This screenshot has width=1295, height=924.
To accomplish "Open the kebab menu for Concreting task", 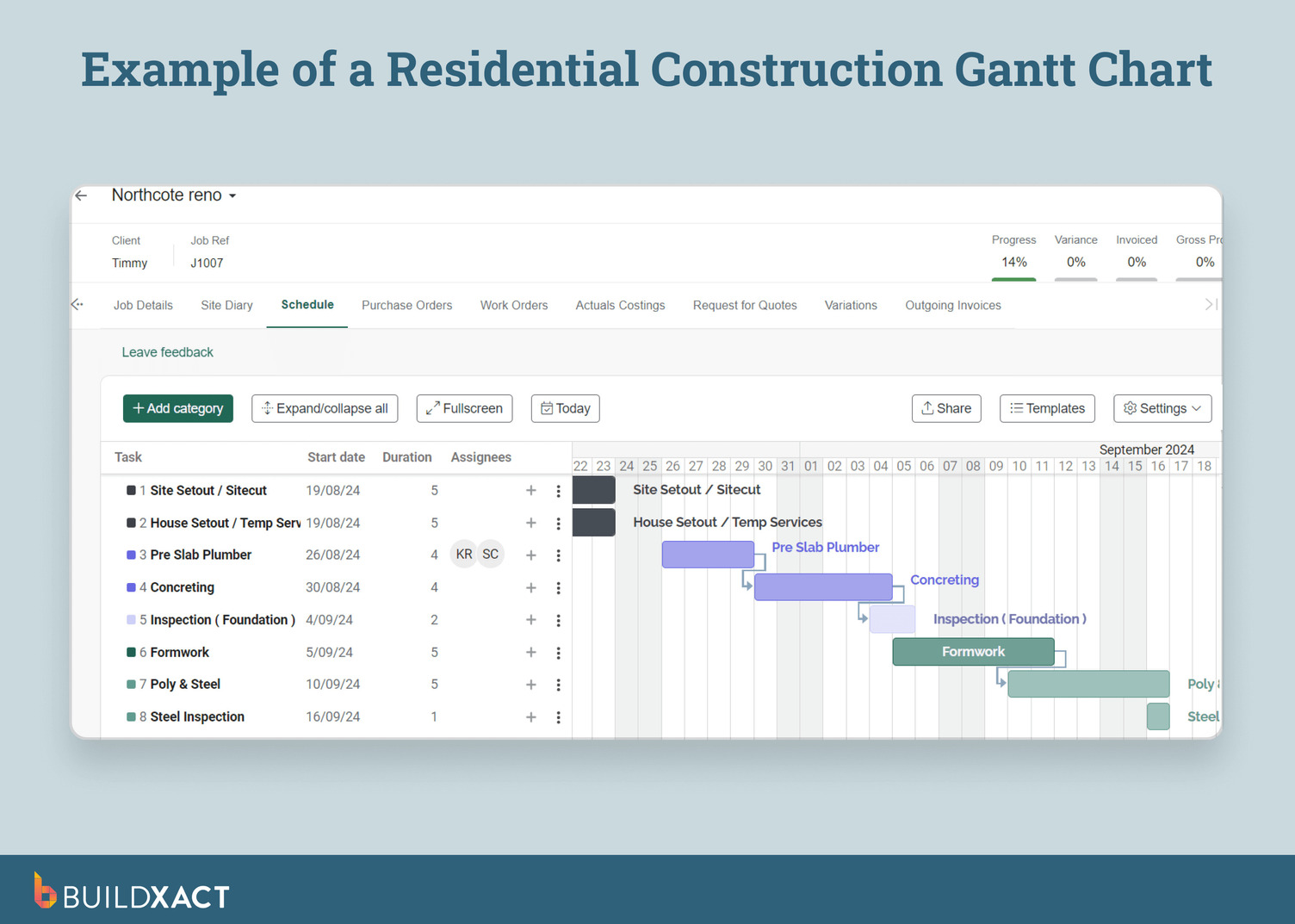I will 558,587.
